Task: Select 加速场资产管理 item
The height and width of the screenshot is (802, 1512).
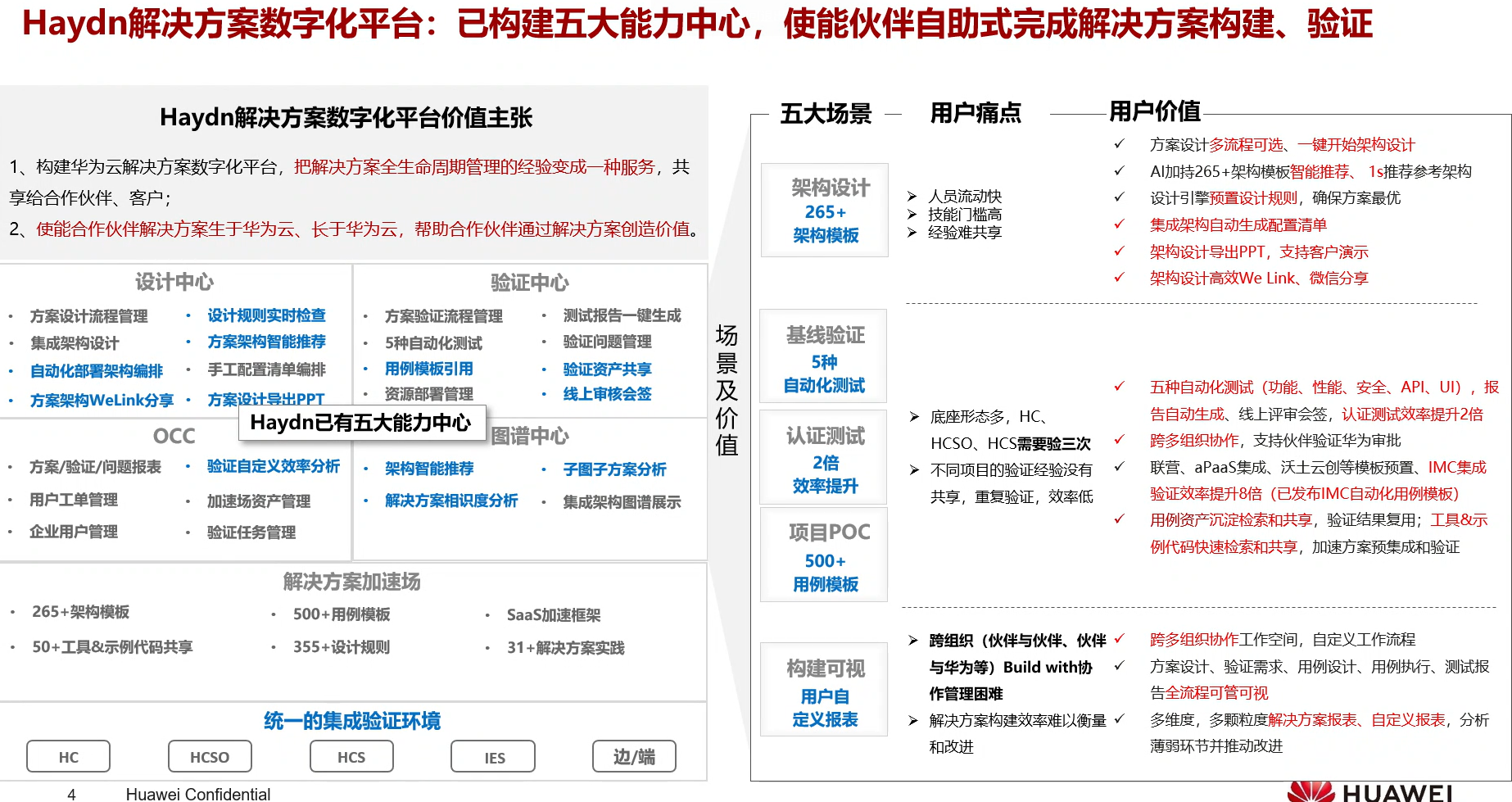Action: tap(259, 501)
